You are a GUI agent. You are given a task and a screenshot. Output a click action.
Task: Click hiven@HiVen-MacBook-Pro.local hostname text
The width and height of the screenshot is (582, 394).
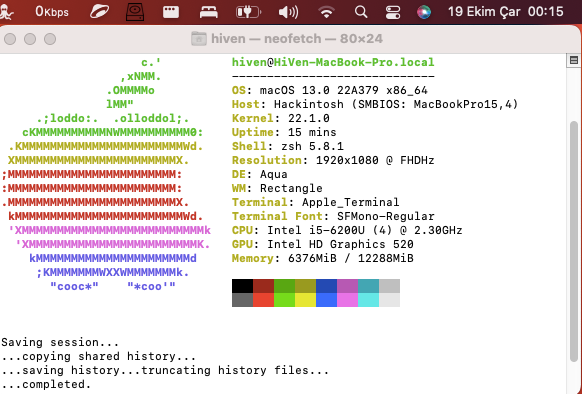333,62
